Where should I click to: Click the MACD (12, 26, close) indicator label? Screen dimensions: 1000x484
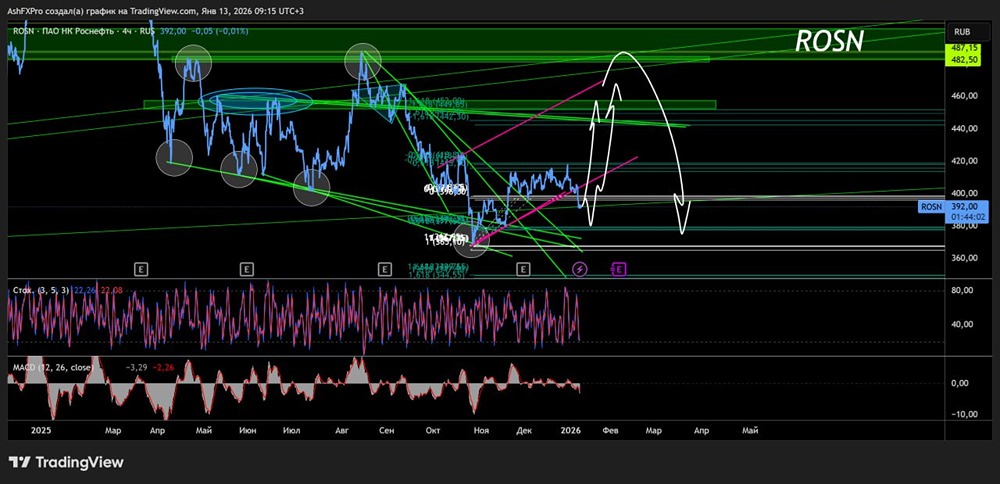[53, 367]
